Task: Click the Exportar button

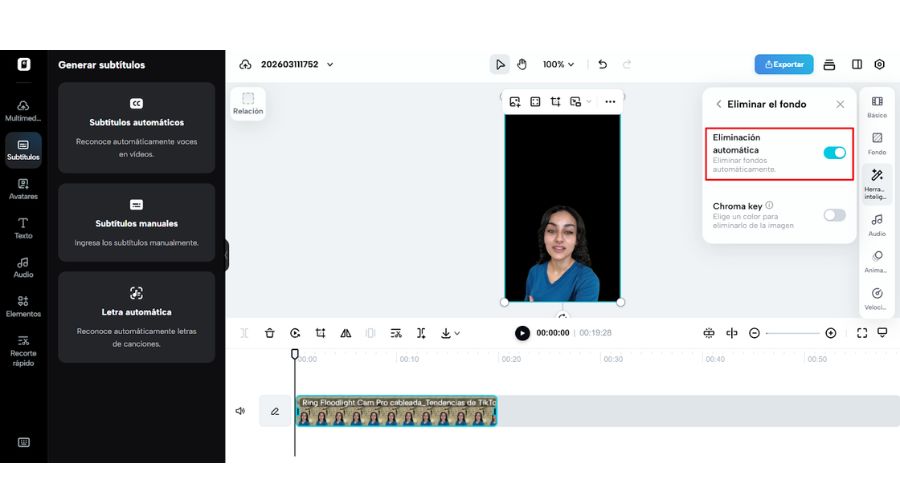Action: tap(784, 64)
